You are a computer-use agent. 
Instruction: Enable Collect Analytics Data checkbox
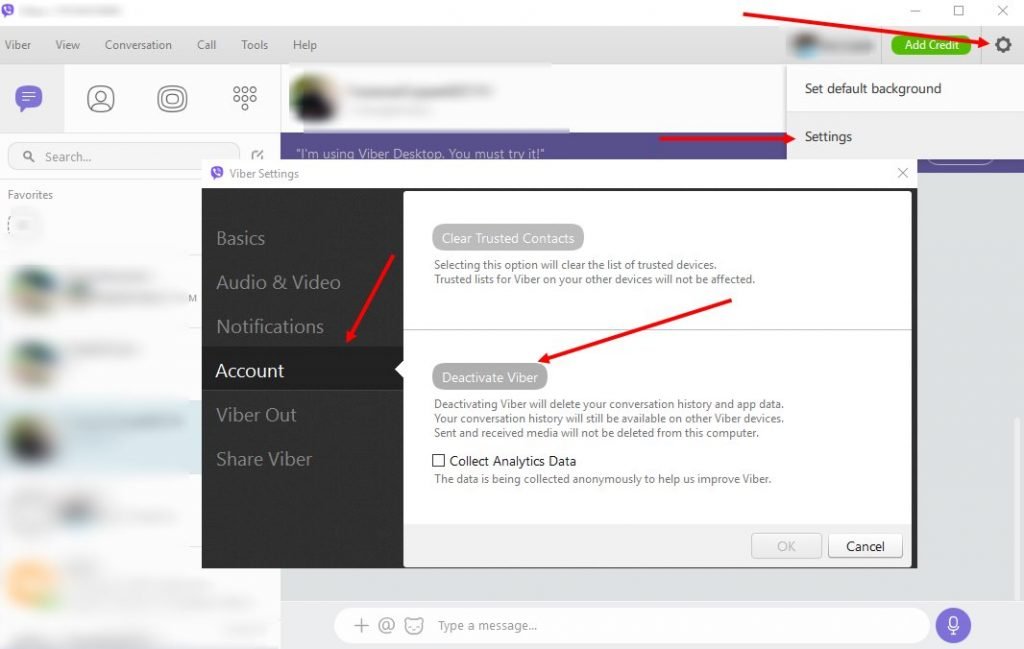coord(438,461)
